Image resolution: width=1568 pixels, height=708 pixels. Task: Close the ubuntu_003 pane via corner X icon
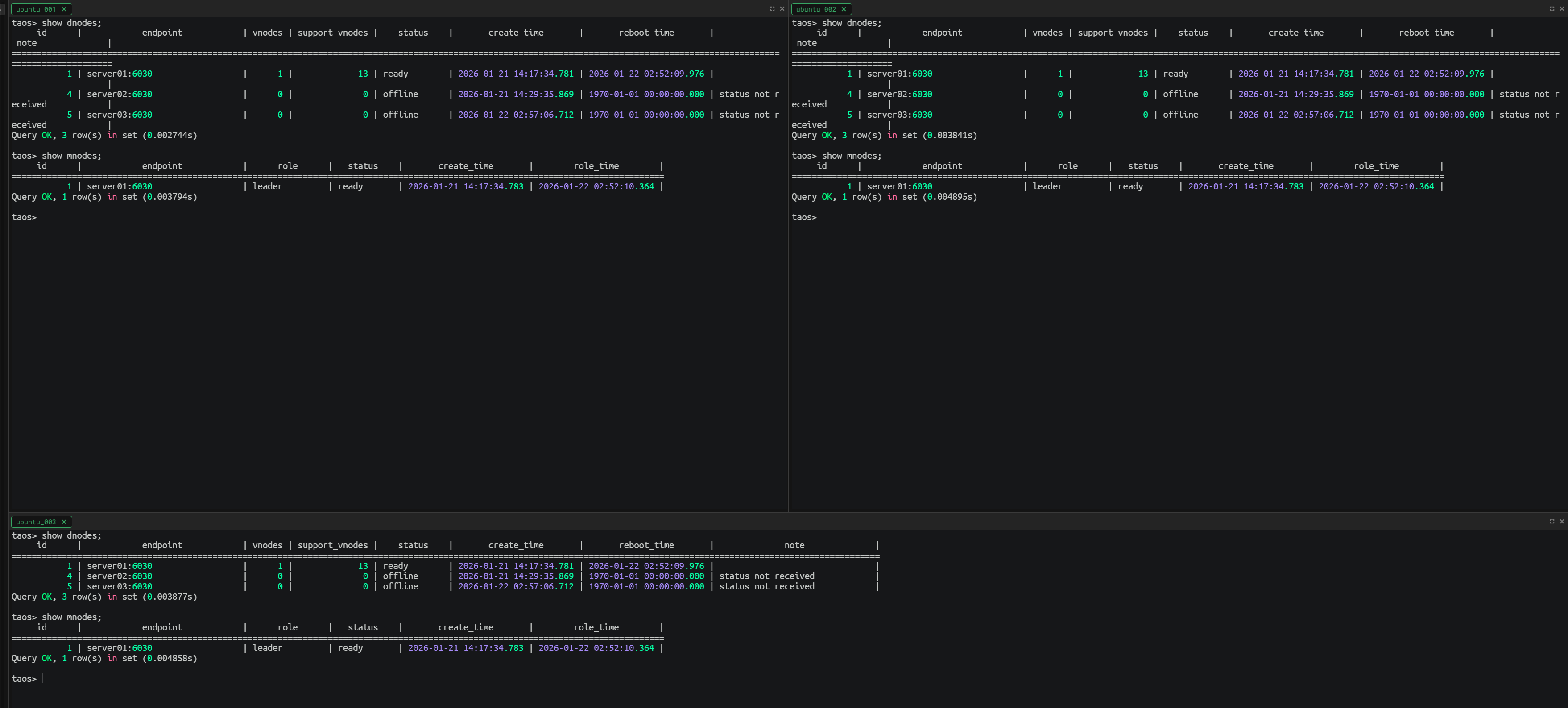coord(1562,521)
